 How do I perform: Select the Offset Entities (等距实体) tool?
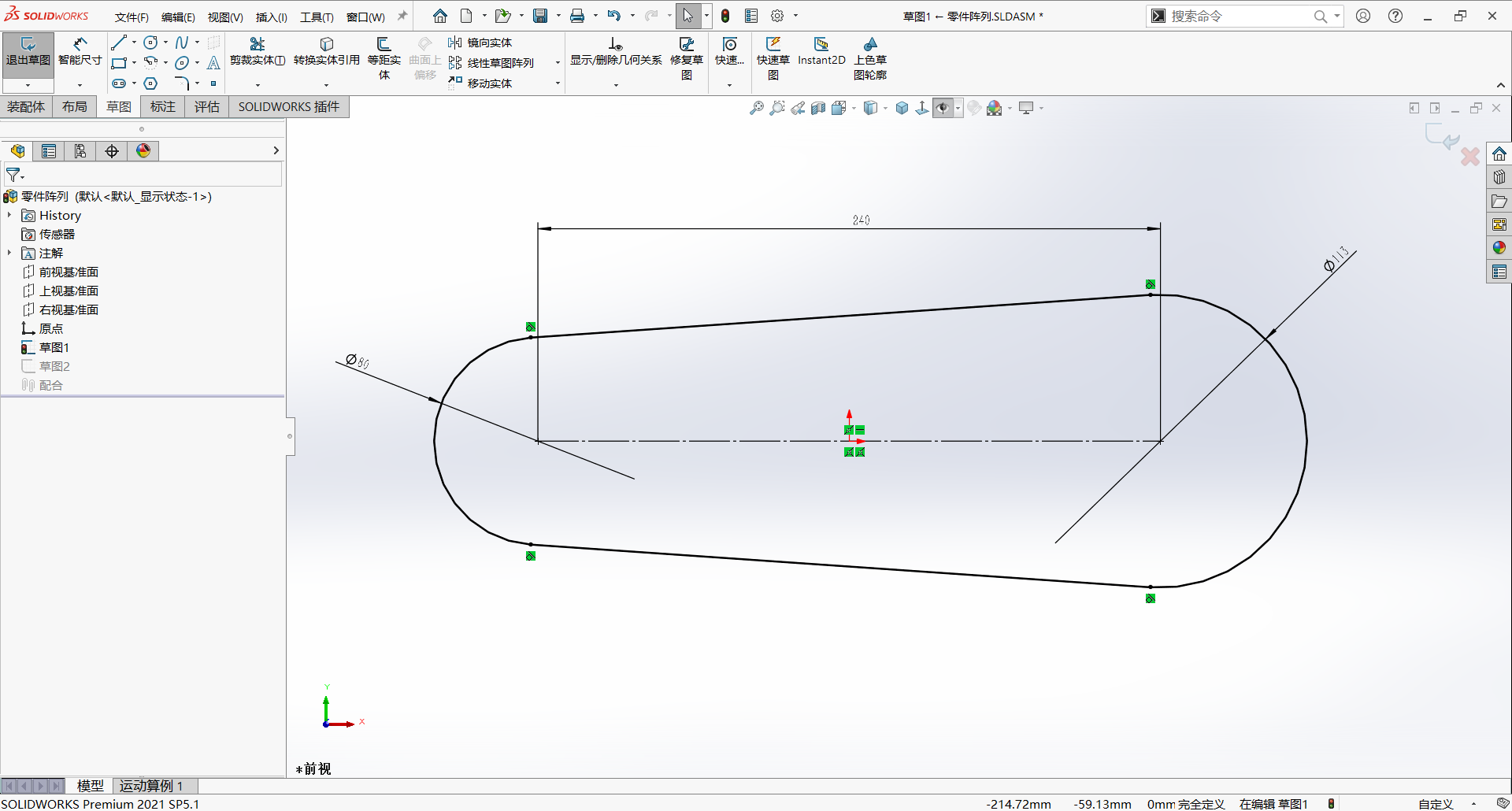(384, 58)
